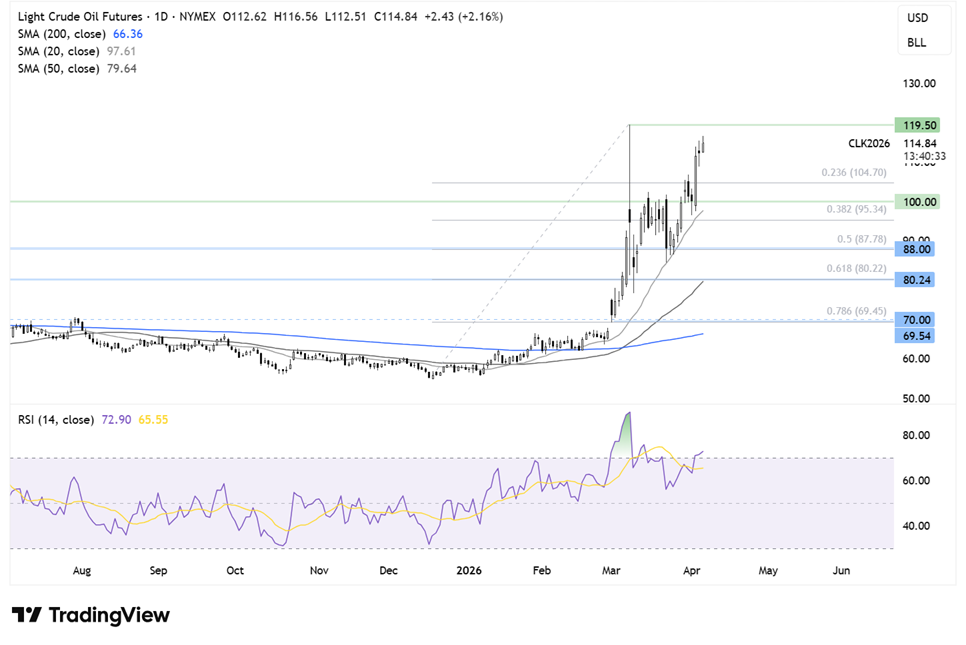This screenshot has height=645, width=966.
Task: Click the green 119.50 price label
Action: [919, 126]
